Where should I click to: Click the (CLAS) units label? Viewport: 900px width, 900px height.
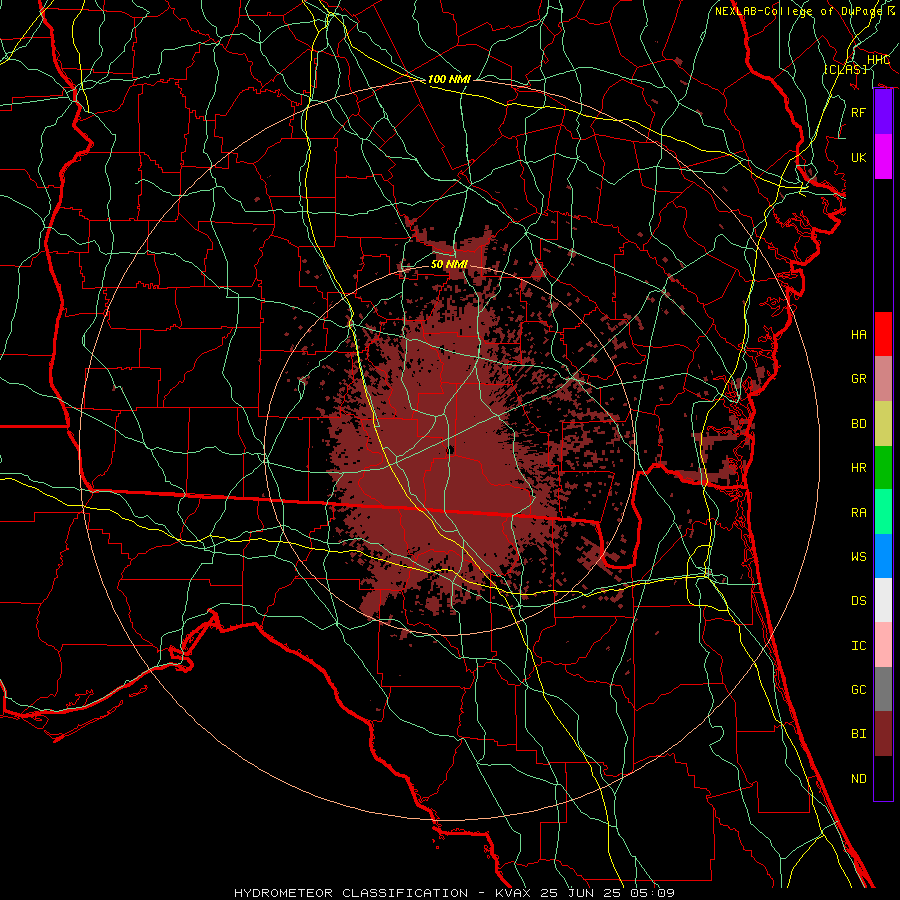click(x=846, y=69)
